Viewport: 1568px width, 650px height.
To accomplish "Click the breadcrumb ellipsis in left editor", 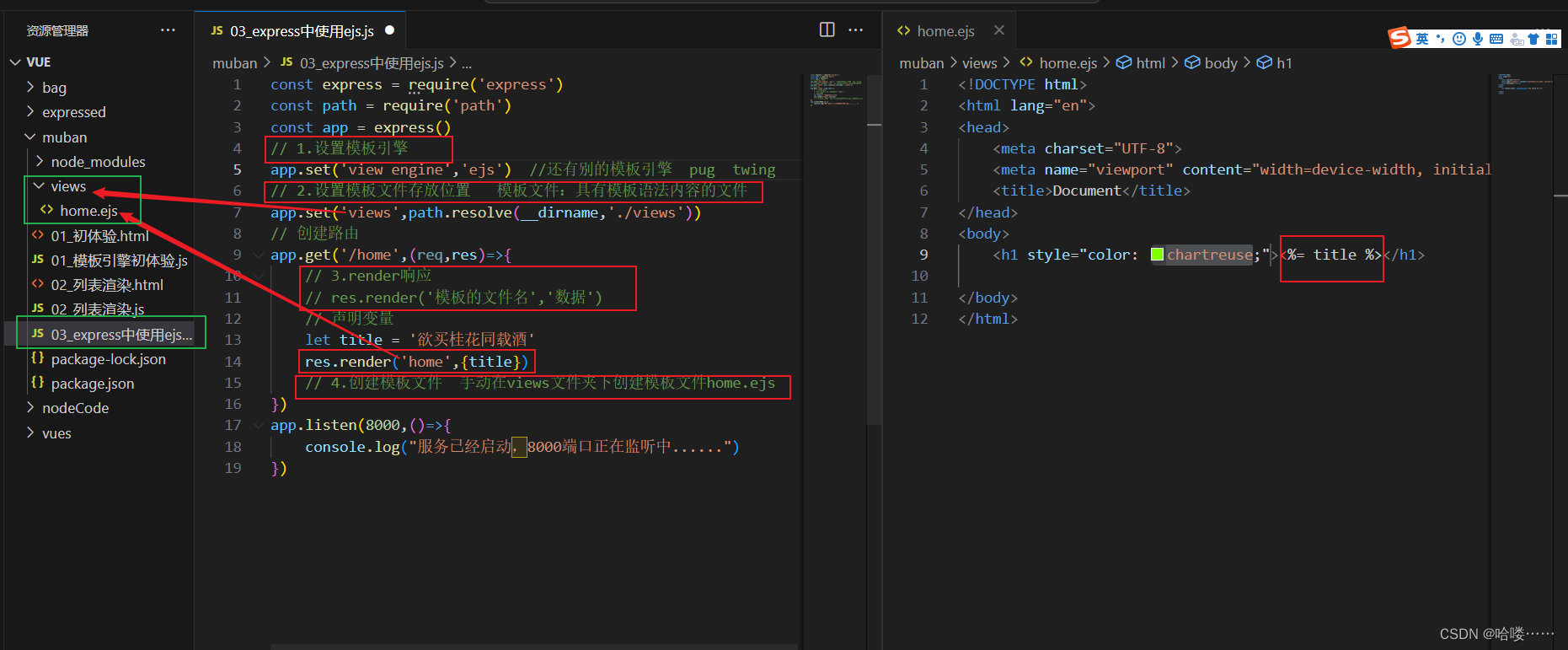I will tap(467, 64).
